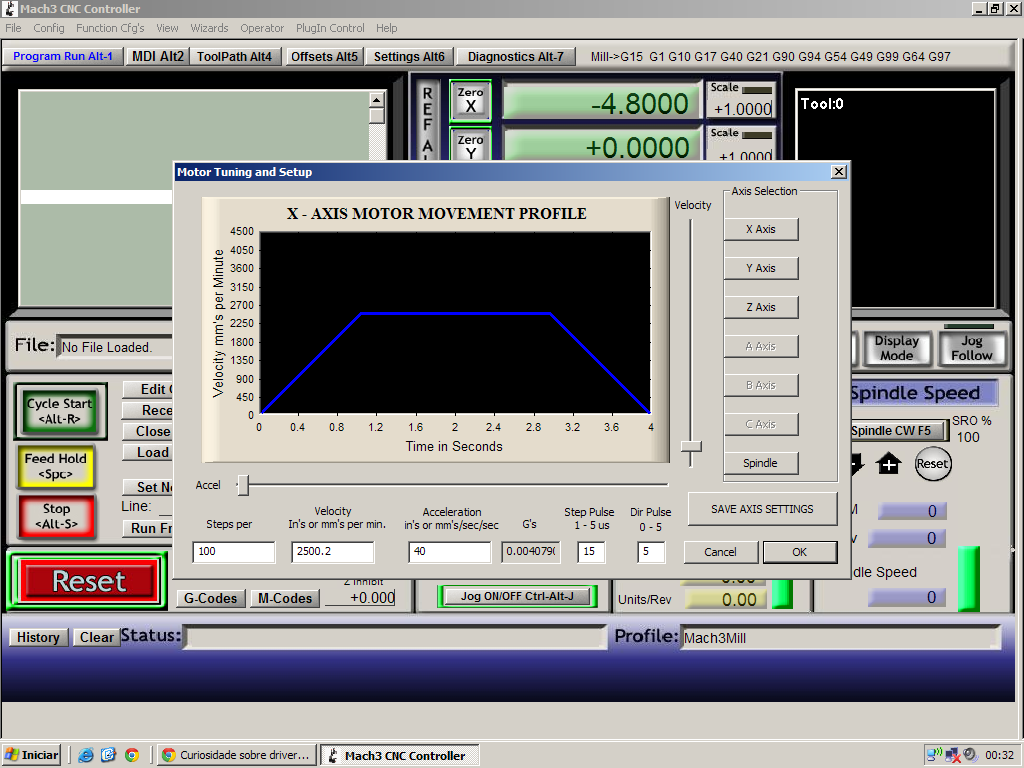Click the taskbar clock showing 00:32
1024x768 pixels.
[999, 755]
